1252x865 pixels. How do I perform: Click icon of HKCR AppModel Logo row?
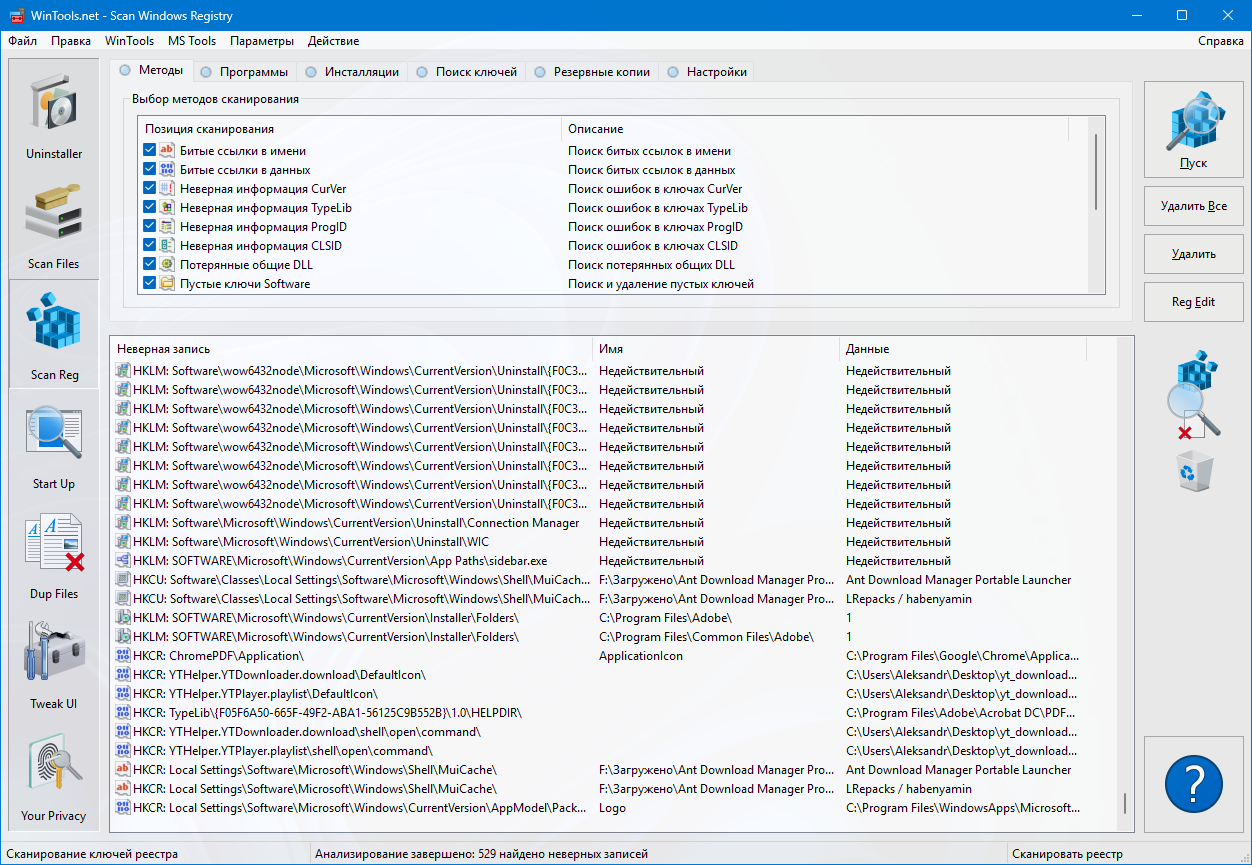click(x=123, y=807)
